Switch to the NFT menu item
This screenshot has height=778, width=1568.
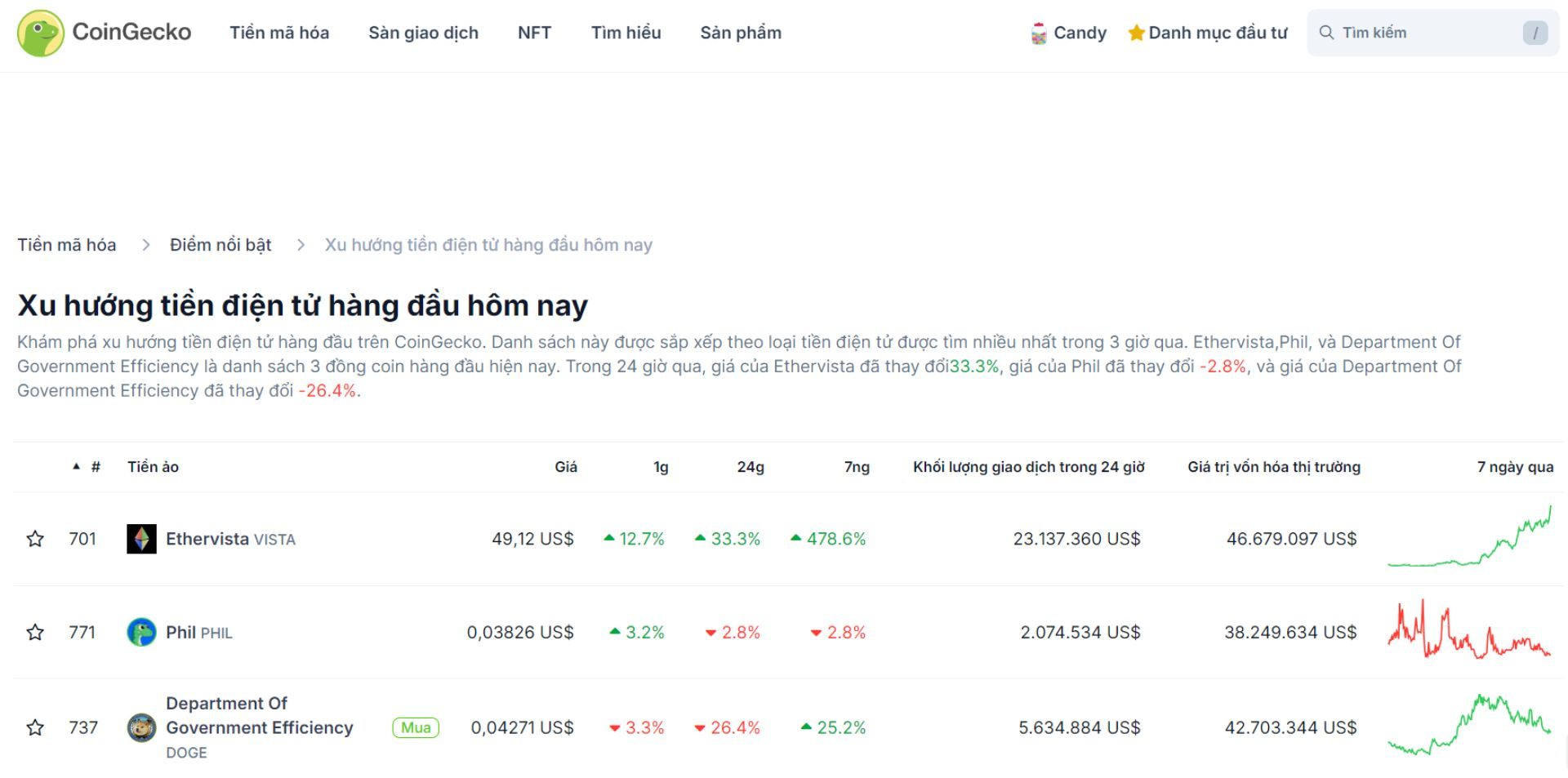(534, 33)
